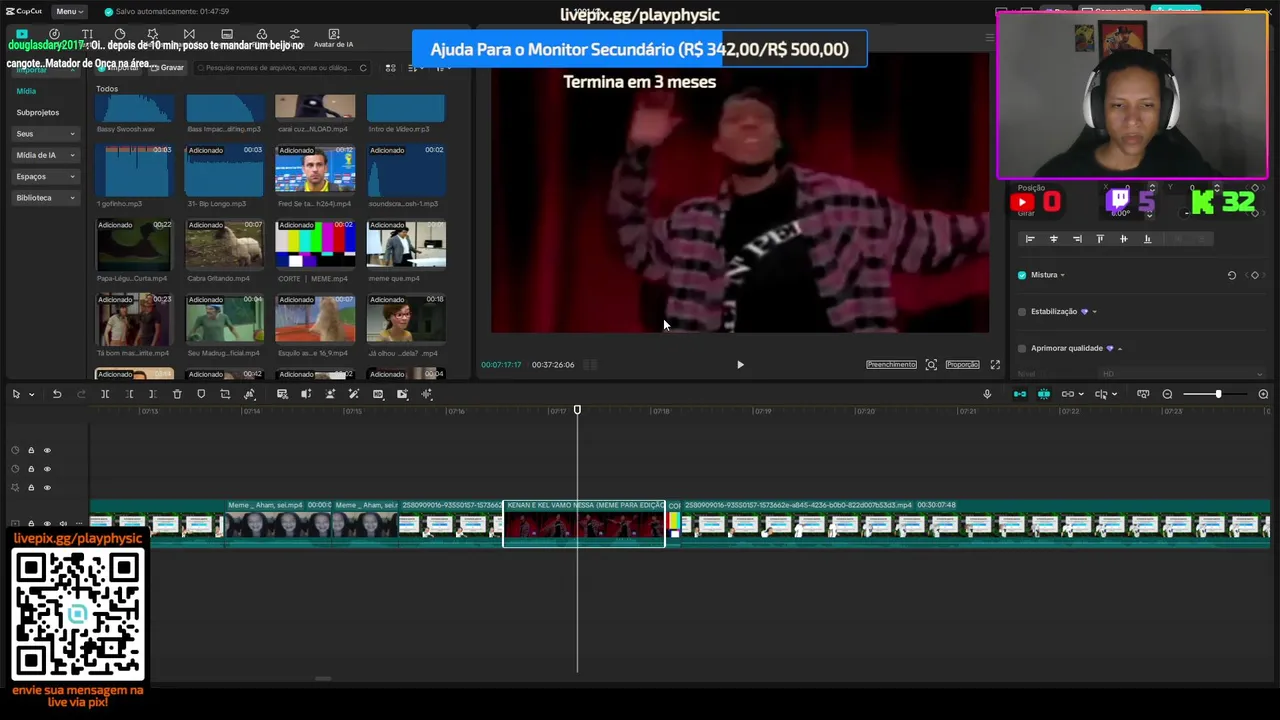
Task: Zoom out the timeline
Action: pyautogui.click(x=1167, y=394)
